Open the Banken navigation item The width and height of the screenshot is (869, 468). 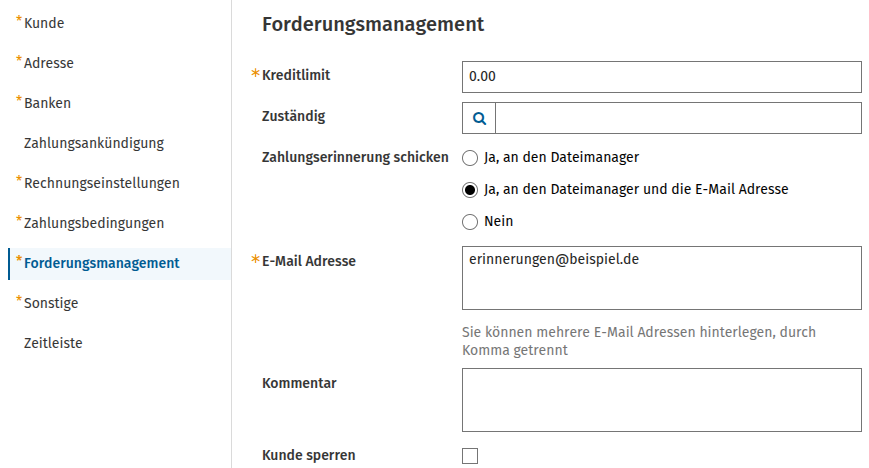(x=47, y=103)
